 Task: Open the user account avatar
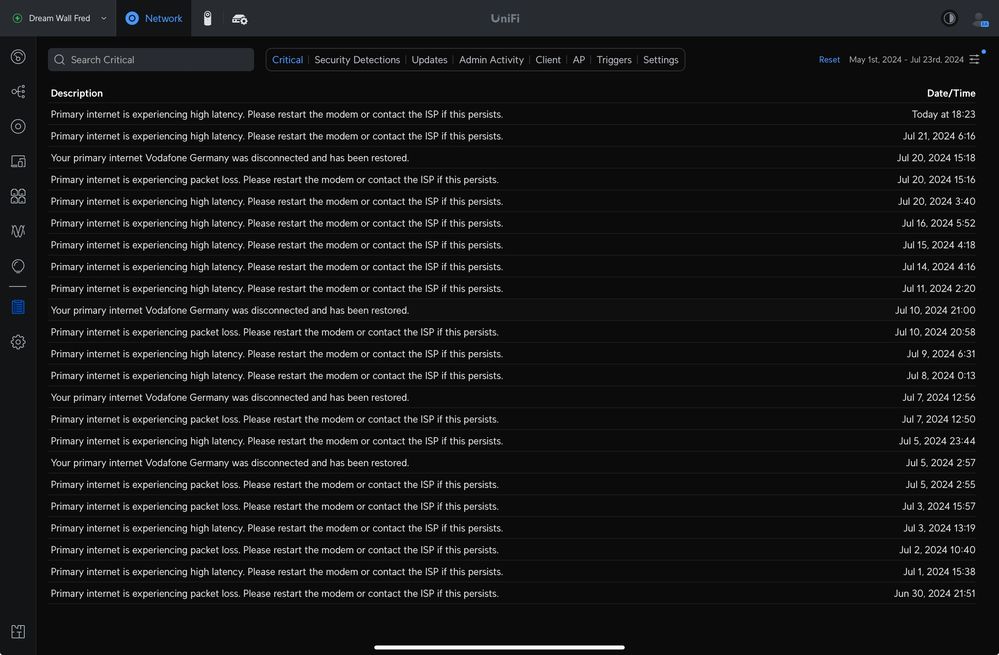(x=980, y=19)
